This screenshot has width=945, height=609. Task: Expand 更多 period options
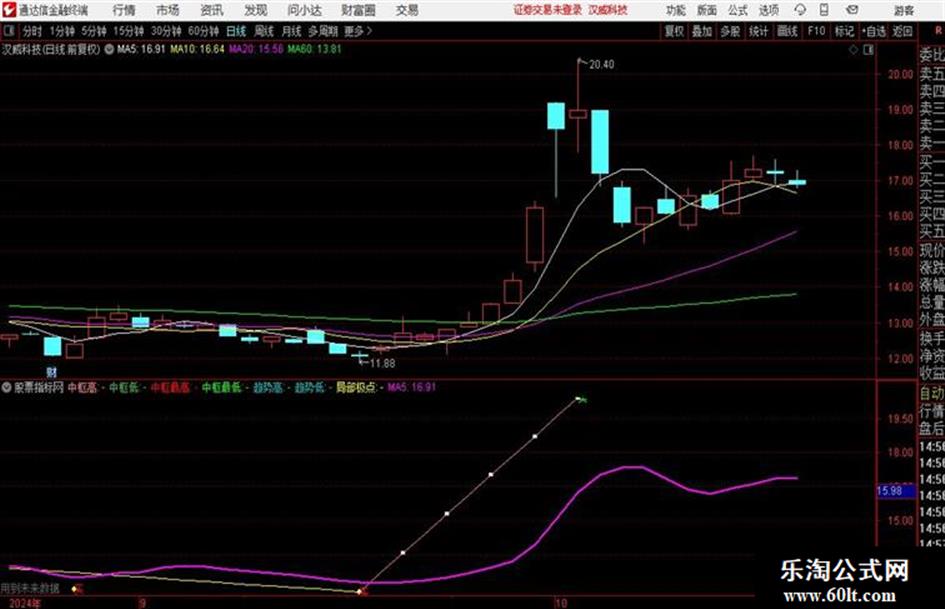click(x=358, y=31)
